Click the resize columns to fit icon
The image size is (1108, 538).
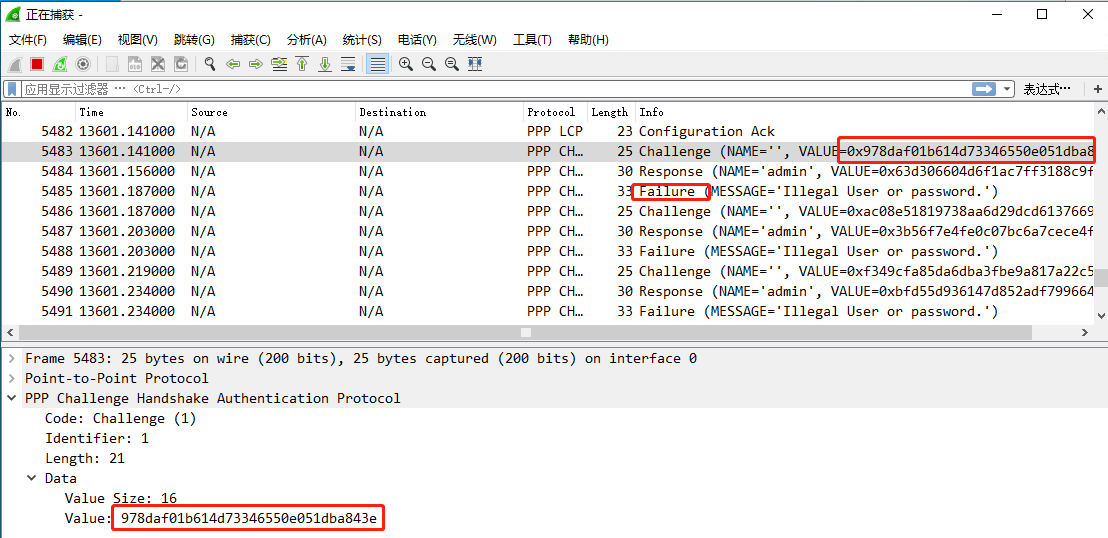(x=475, y=64)
